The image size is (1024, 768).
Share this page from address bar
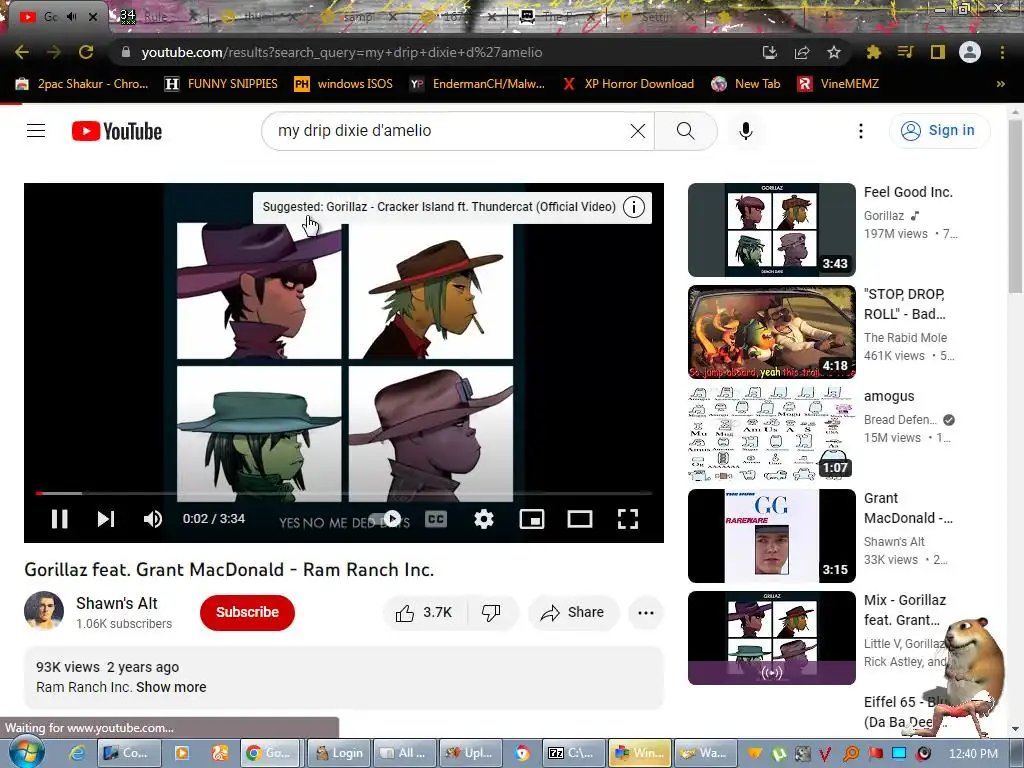coord(802,52)
